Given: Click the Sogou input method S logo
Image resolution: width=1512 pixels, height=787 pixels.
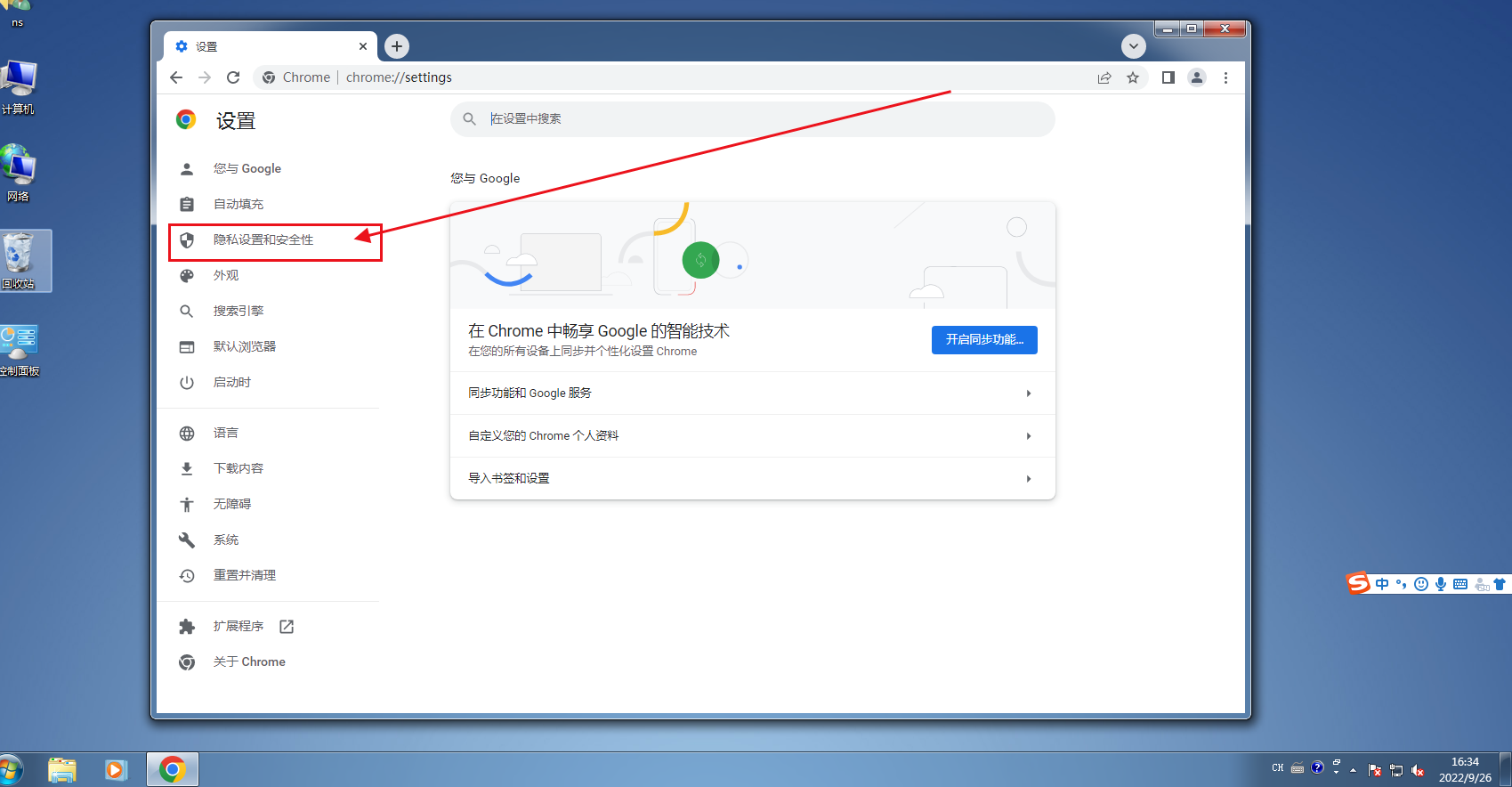Looking at the screenshot, I should pos(1358,583).
